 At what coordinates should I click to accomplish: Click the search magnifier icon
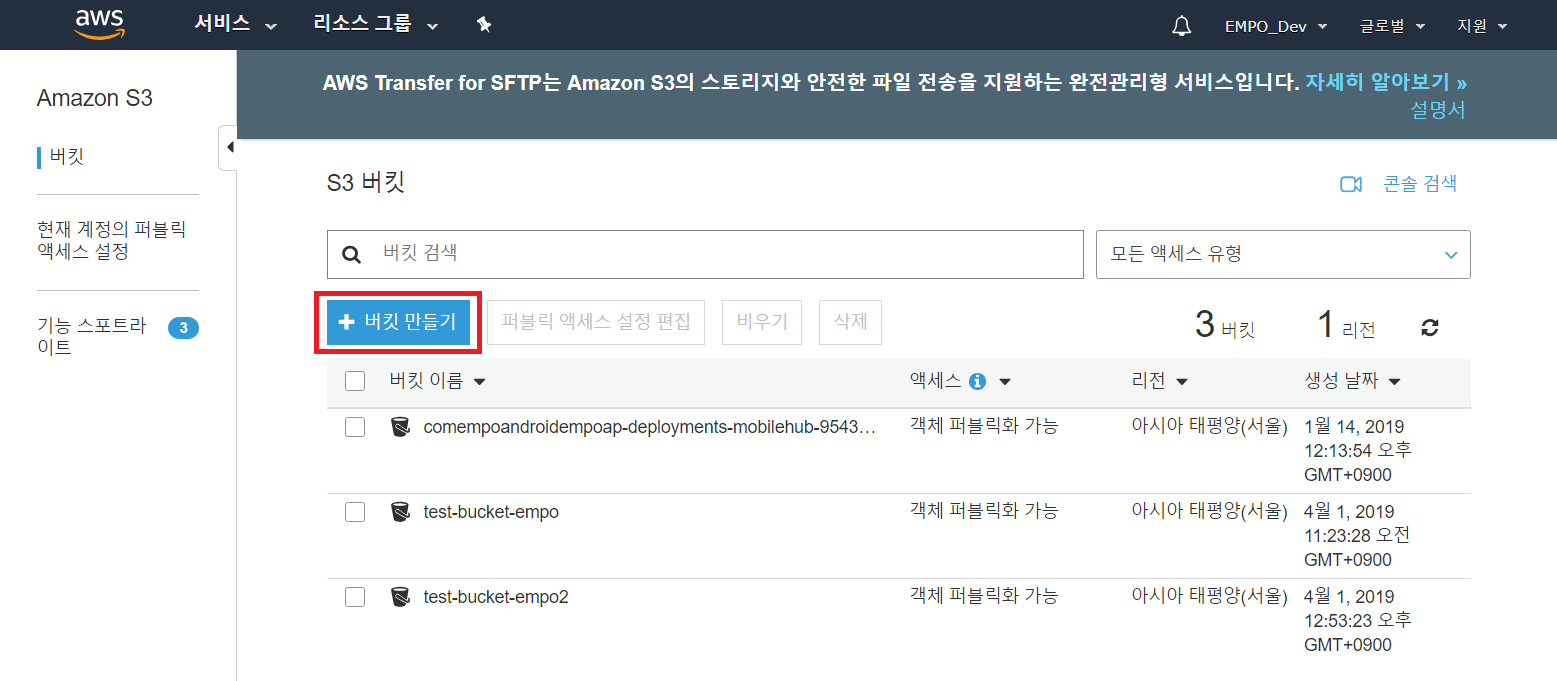click(x=351, y=254)
